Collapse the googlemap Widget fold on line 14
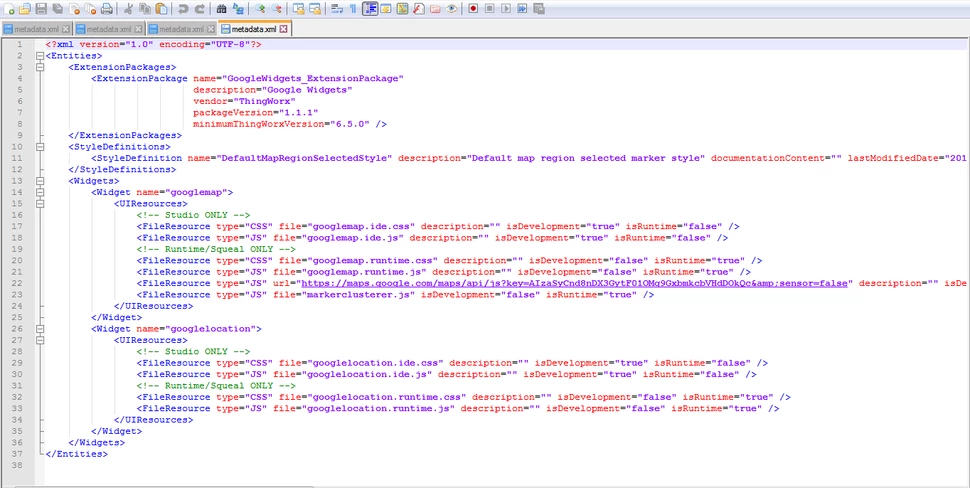970x488 pixels. [40, 192]
